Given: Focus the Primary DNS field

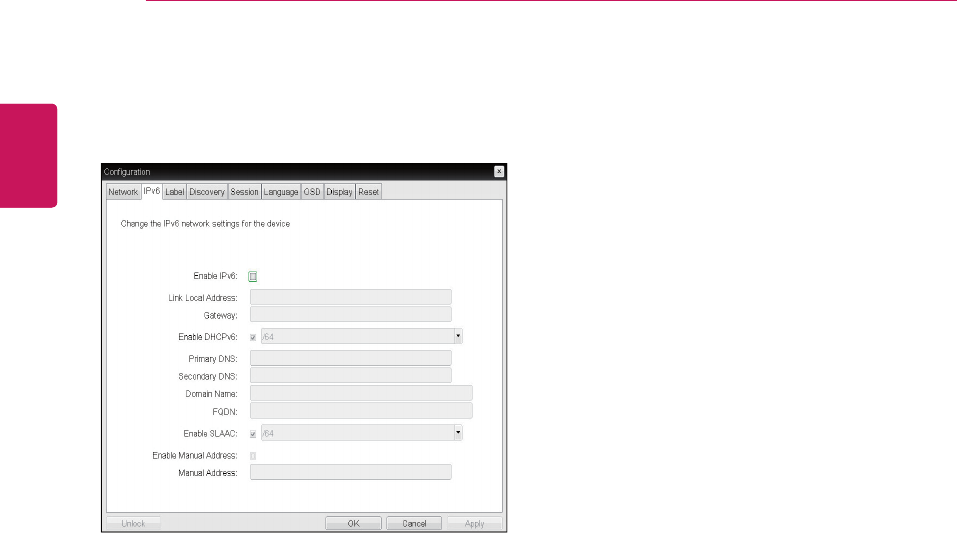Looking at the screenshot, I should click(x=351, y=358).
